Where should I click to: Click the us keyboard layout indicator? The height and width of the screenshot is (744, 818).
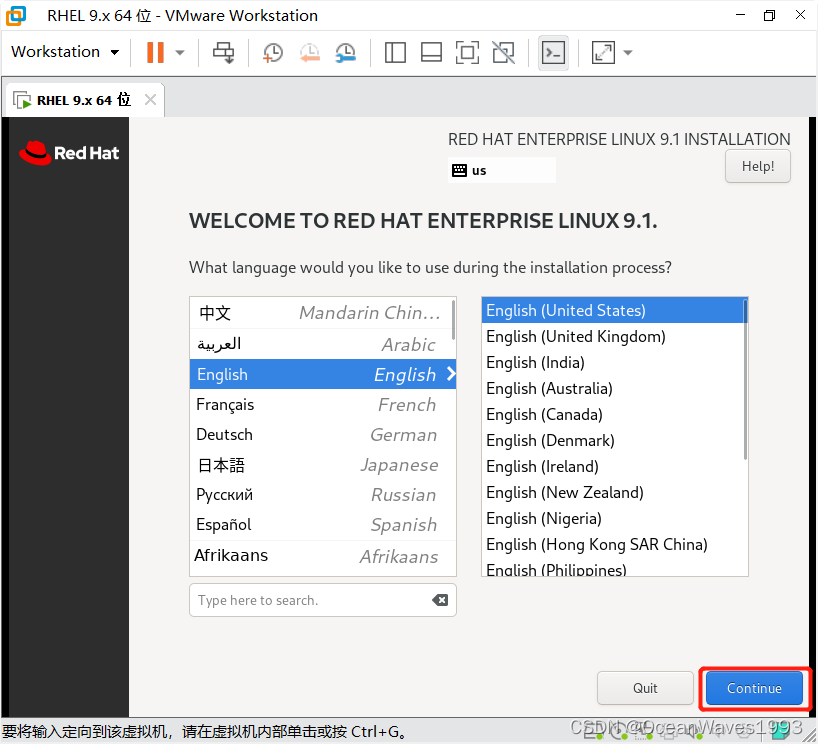click(501, 170)
